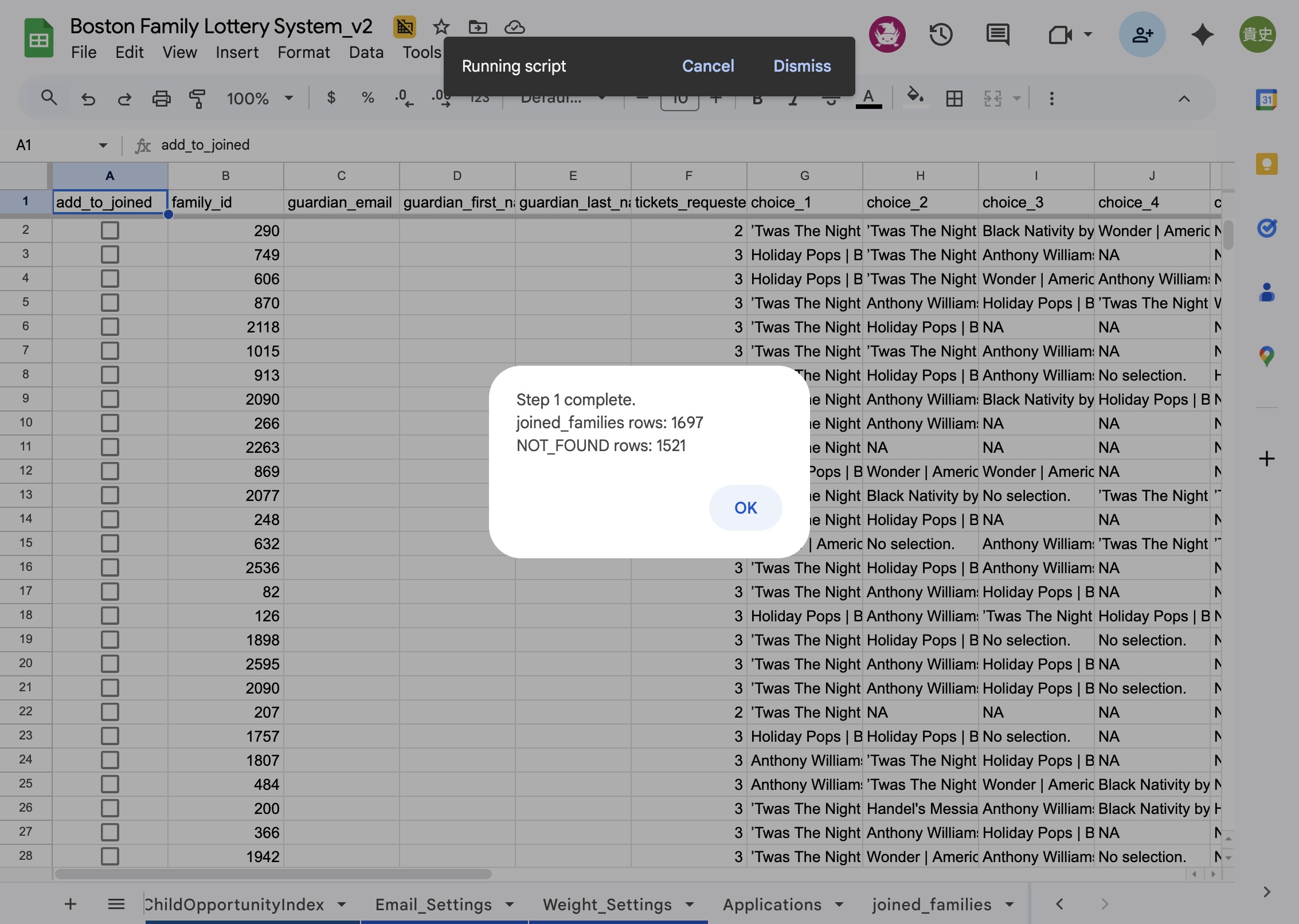This screenshot has width=1299, height=924.
Task: Open the Insert menu
Action: coord(237,52)
